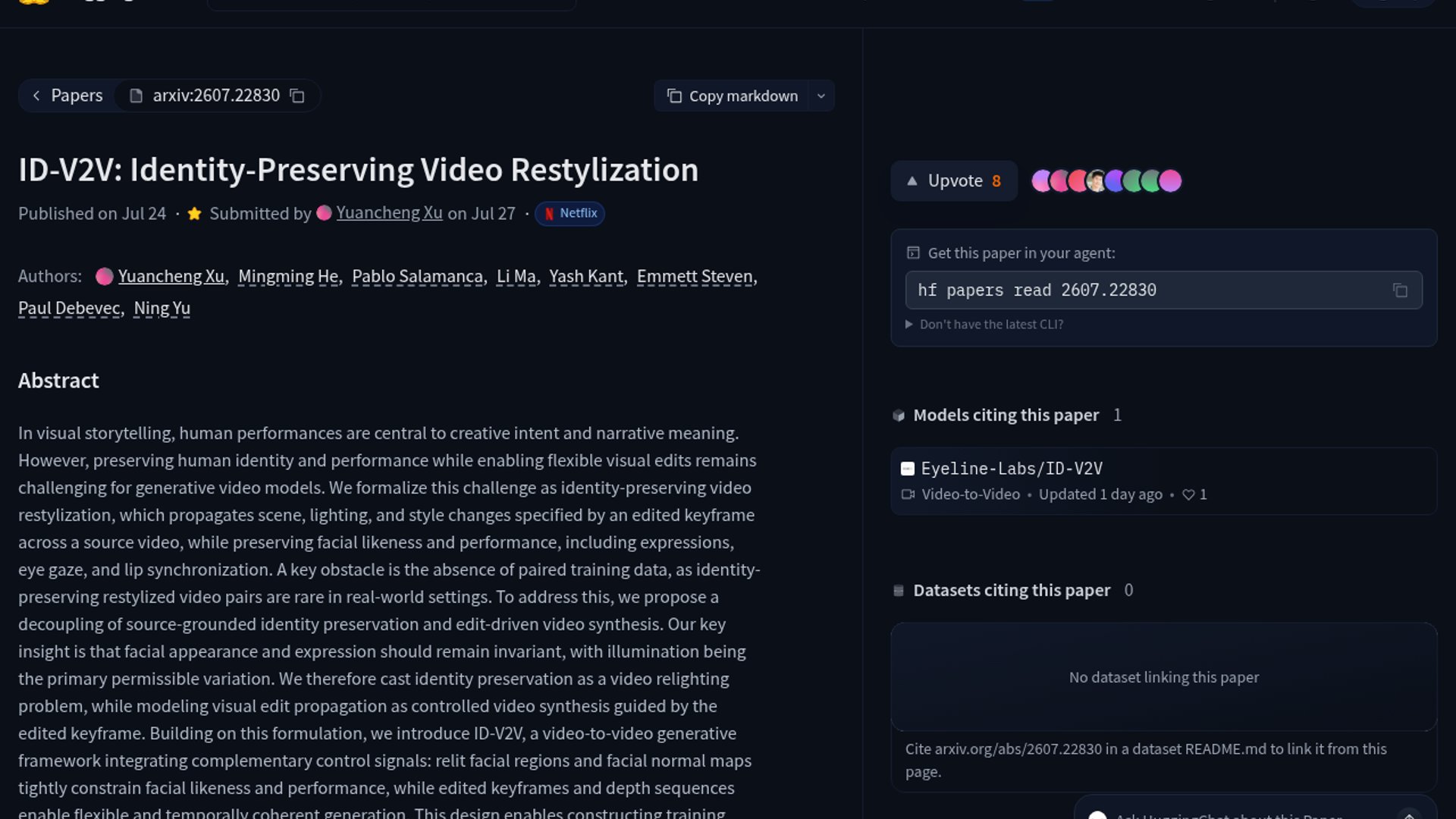Viewport: 1456px width, 819px height.
Task: Go back to Papers list
Action: (x=67, y=96)
